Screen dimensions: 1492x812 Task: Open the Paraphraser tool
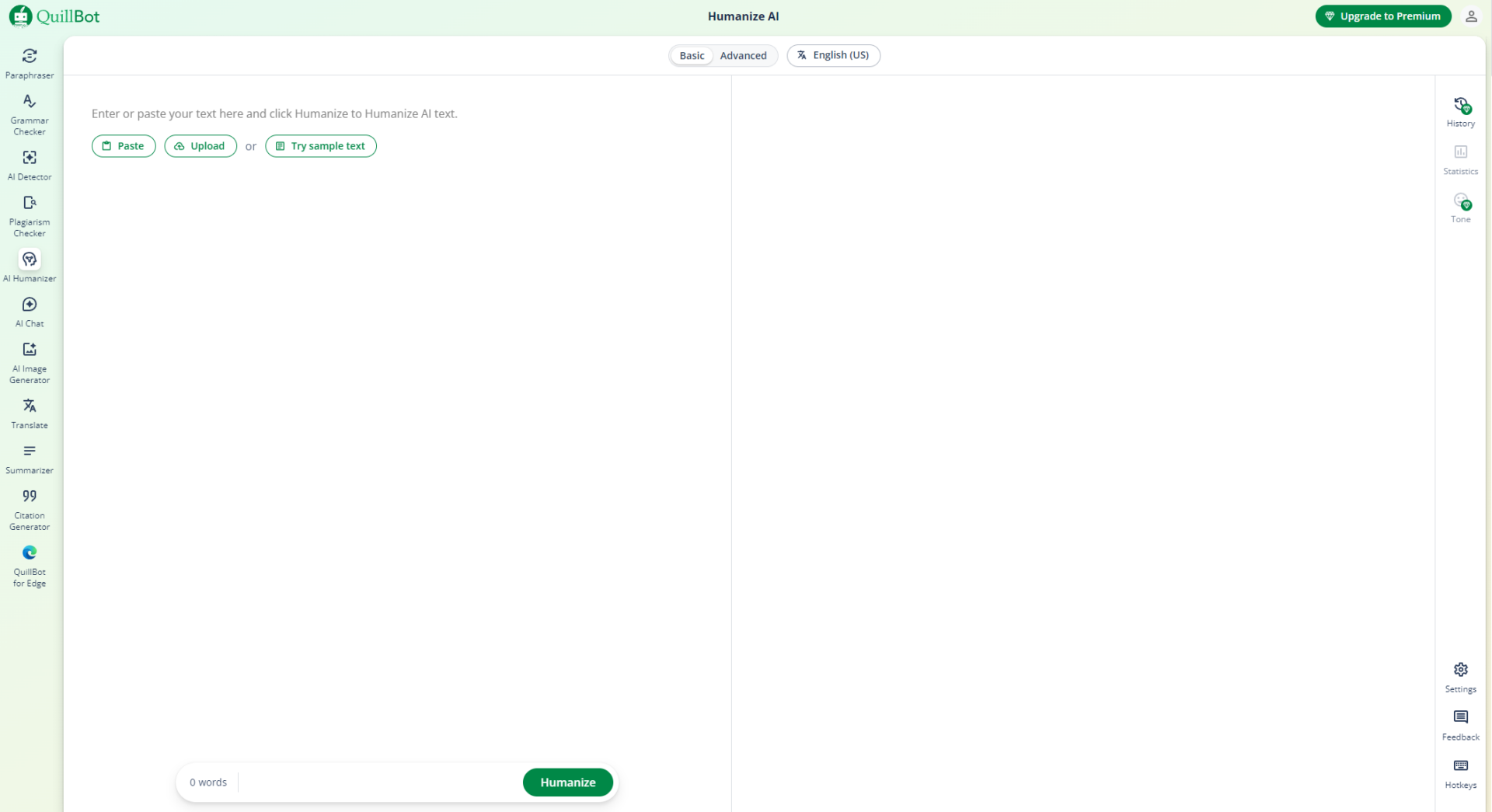30,63
